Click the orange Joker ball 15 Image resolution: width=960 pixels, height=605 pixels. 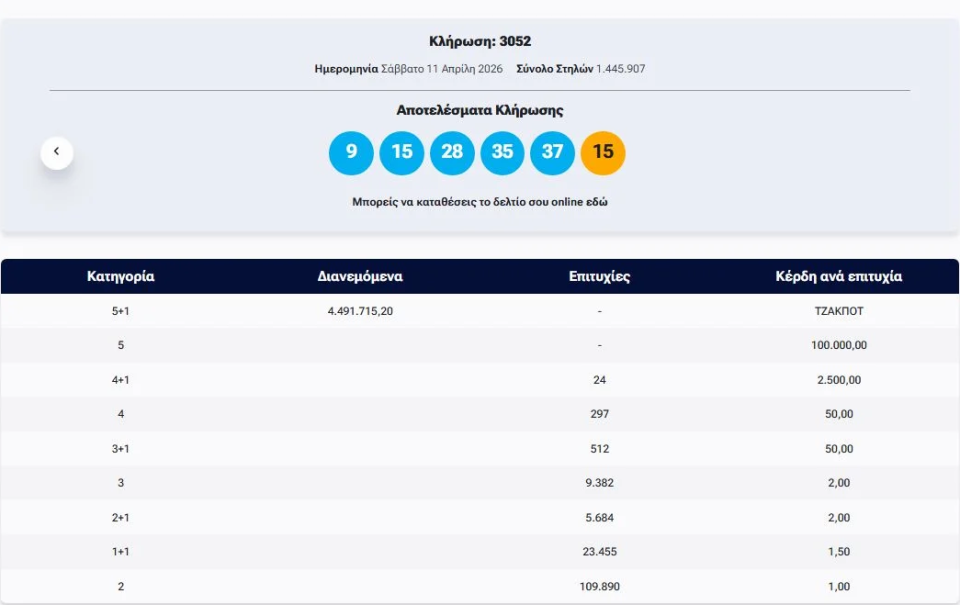click(x=603, y=152)
